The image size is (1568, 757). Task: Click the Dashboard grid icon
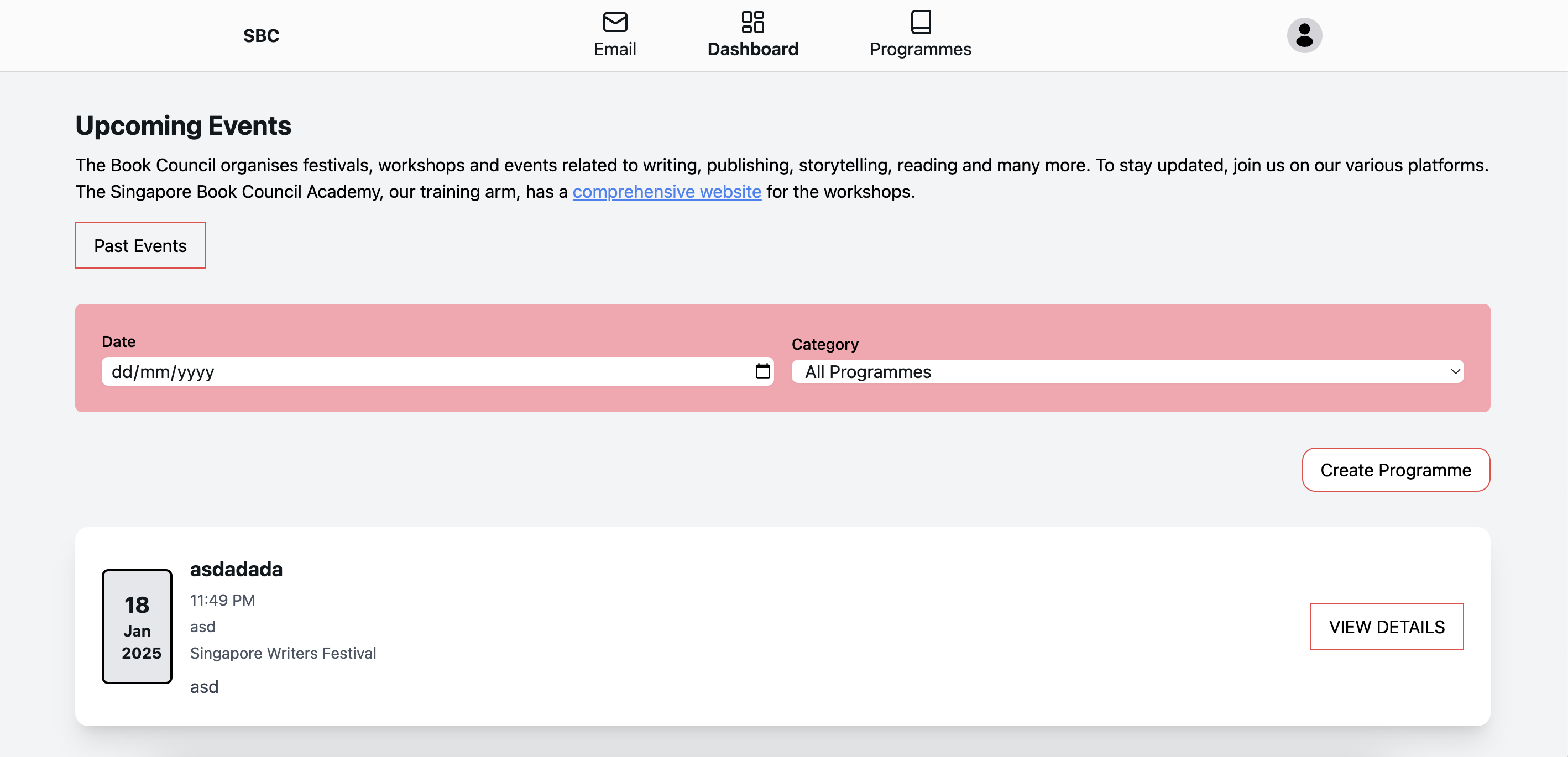tap(752, 22)
